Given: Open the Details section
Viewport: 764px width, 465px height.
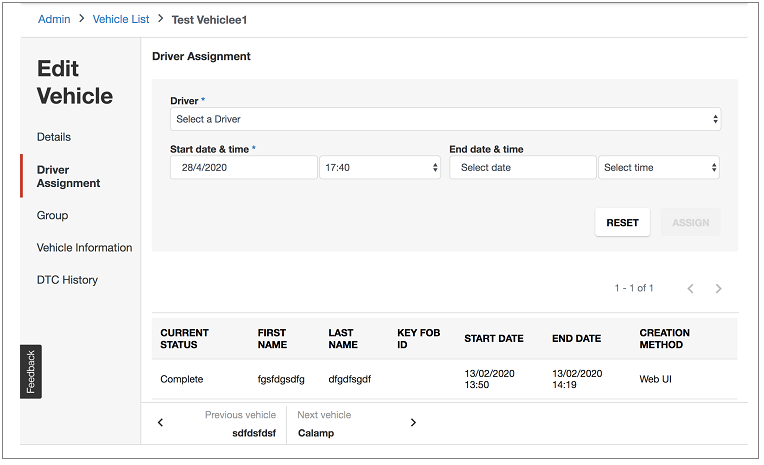Looking at the screenshot, I should pos(54,137).
